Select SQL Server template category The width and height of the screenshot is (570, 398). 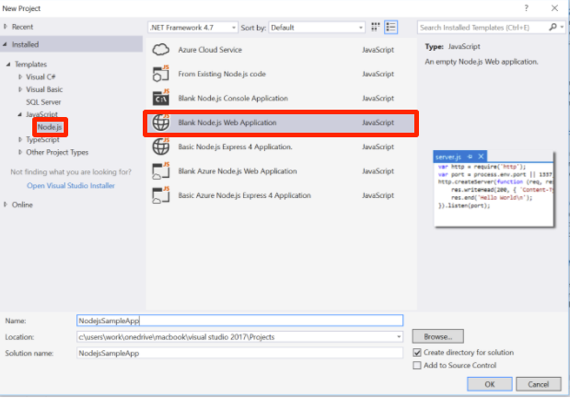[x=43, y=102]
